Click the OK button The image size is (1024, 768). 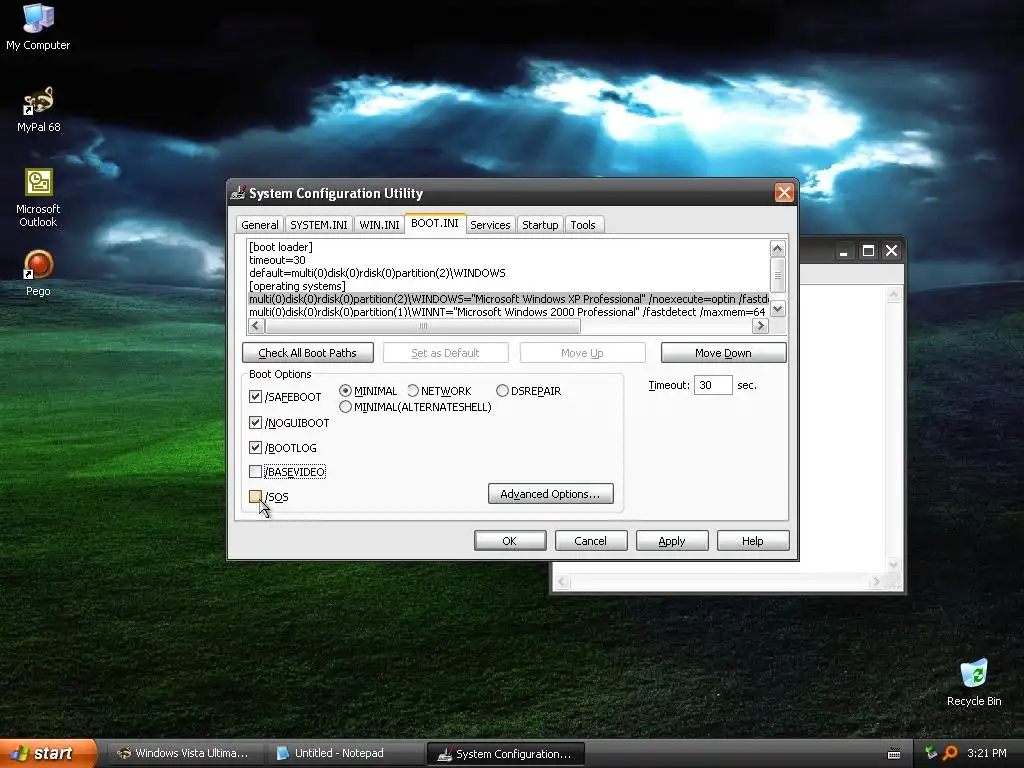point(510,541)
